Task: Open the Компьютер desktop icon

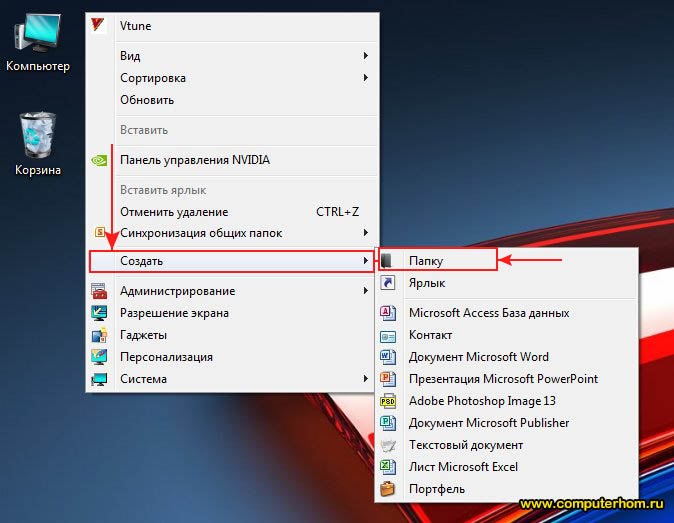Action: (37, 42)
